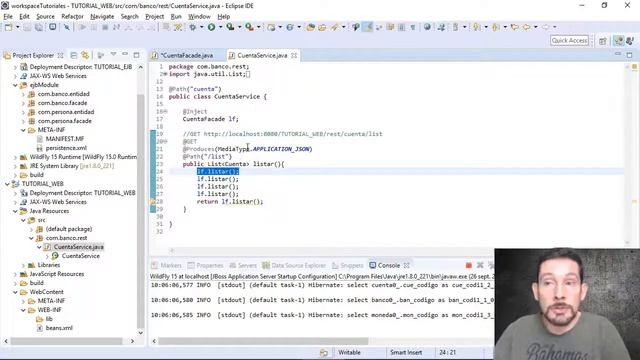Switch to the Debug perspective icon
Screen dimensions: 640x360
click(x=630, y=41)
